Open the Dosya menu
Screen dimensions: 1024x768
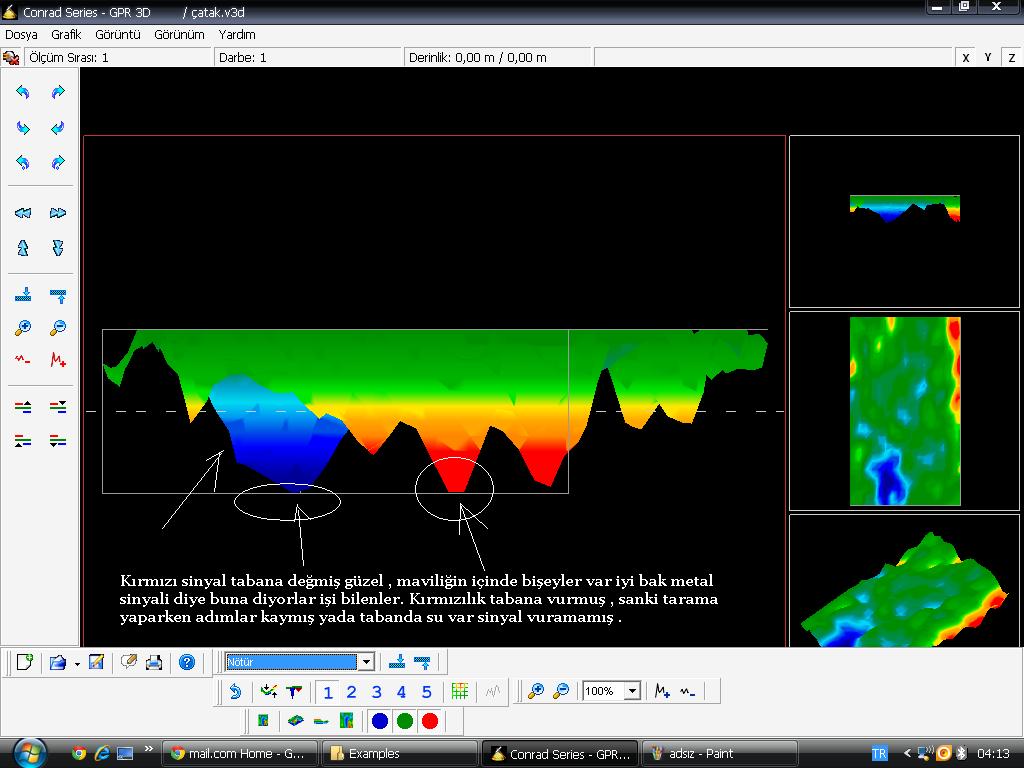click(x=21, y=34)
